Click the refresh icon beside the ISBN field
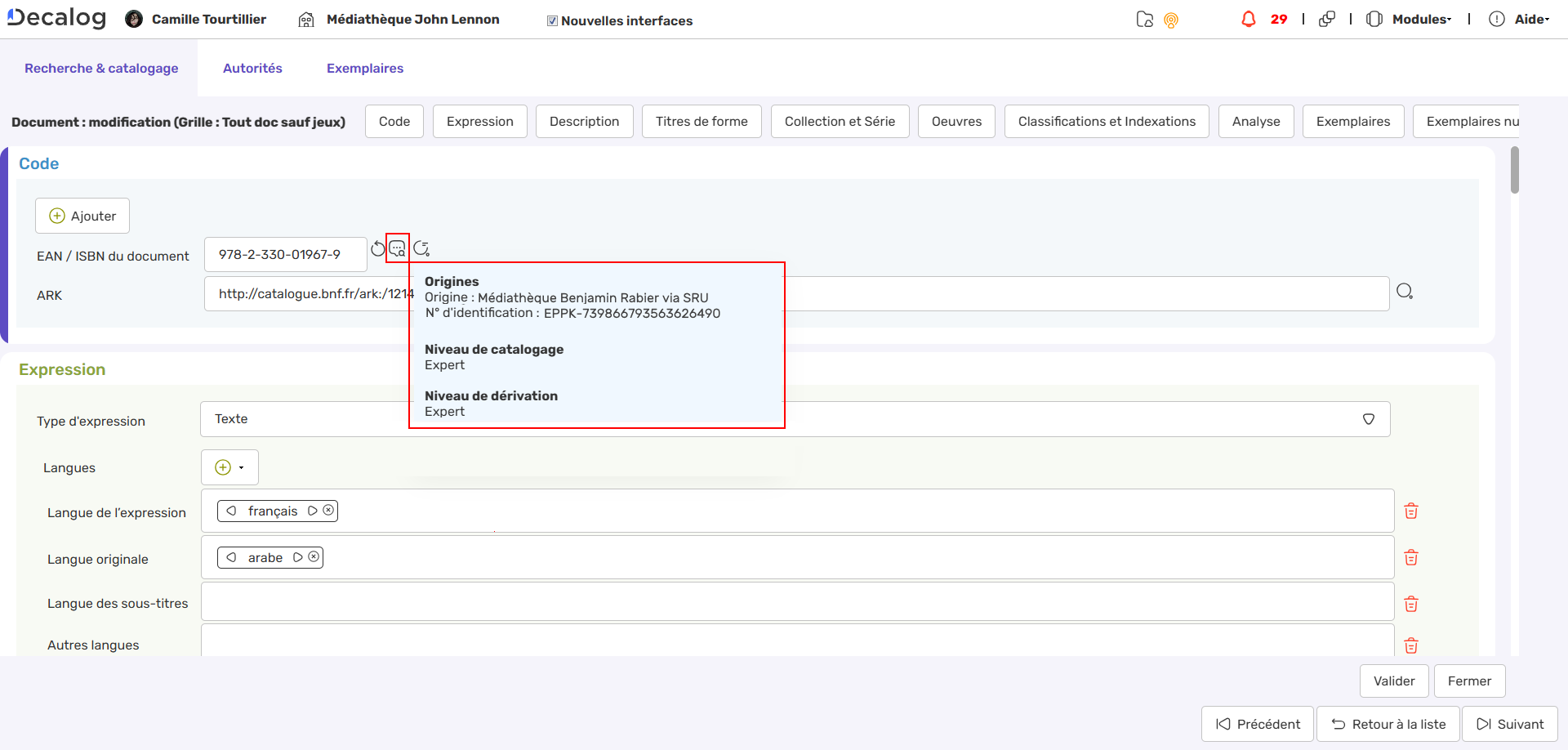The width and height of the screenshot is (1568, 750). click(x=377, y=248)
